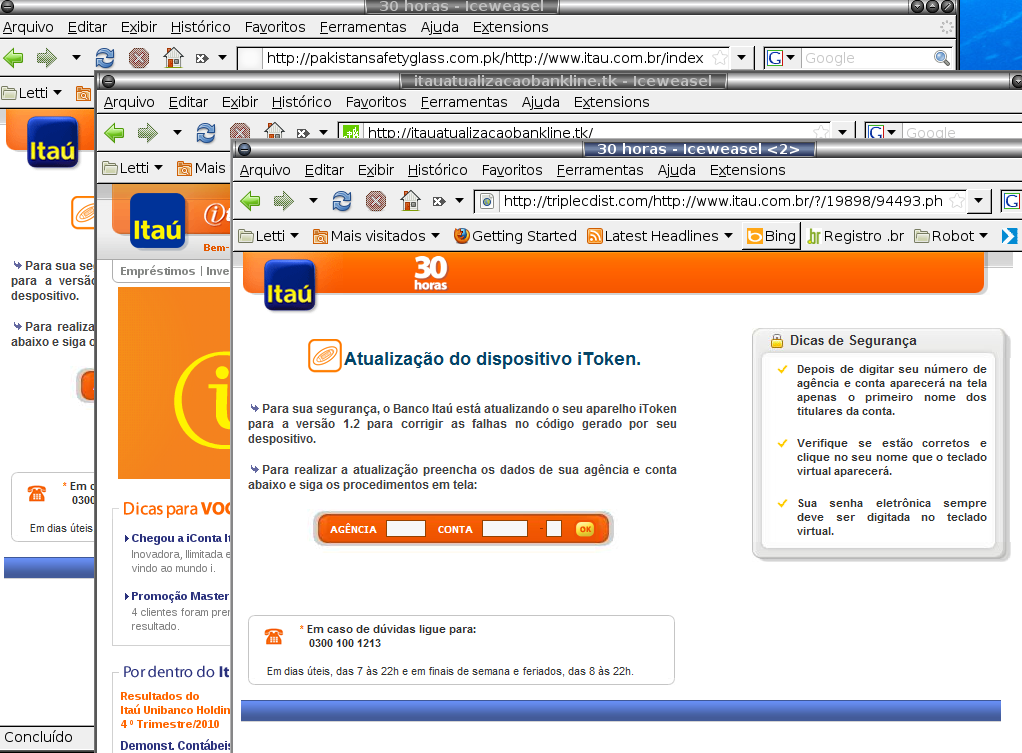Show more bookmarks with the blue chevron
The height and width of the screenshot is (753, 1022).
(1009, 236)
